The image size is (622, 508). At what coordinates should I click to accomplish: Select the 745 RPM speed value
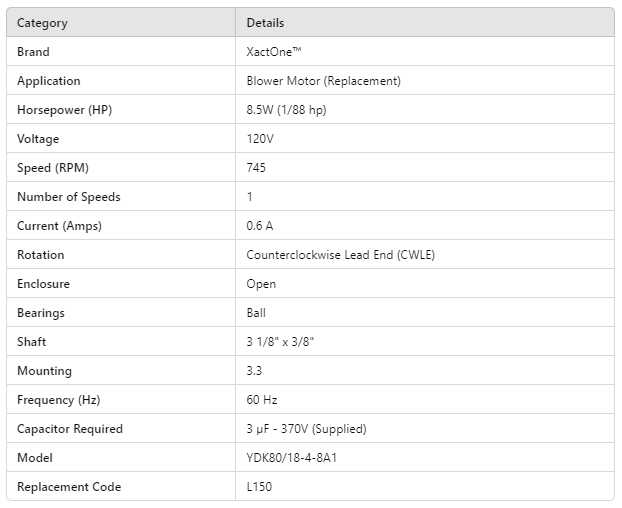(256, 168)
